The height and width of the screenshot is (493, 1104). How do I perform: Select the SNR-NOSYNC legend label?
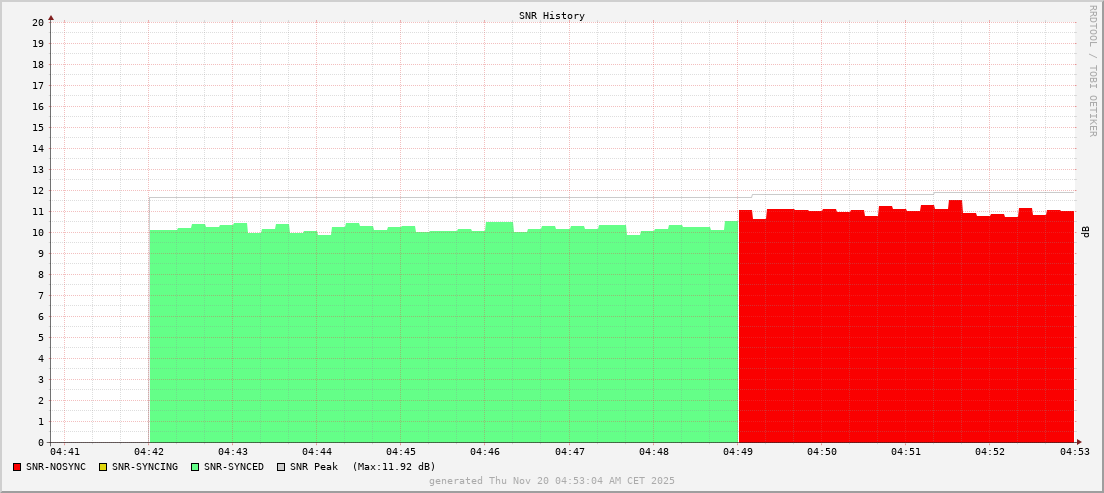[x=57, y=467]
